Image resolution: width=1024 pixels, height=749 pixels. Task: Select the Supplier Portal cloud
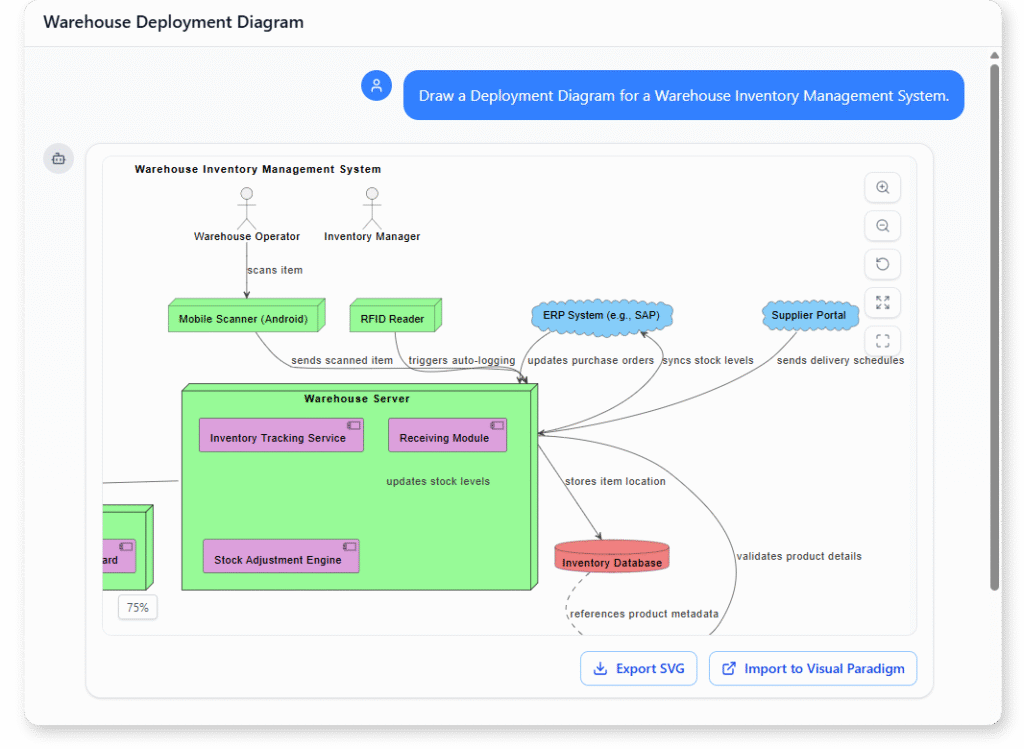click(x=810, y=315)
